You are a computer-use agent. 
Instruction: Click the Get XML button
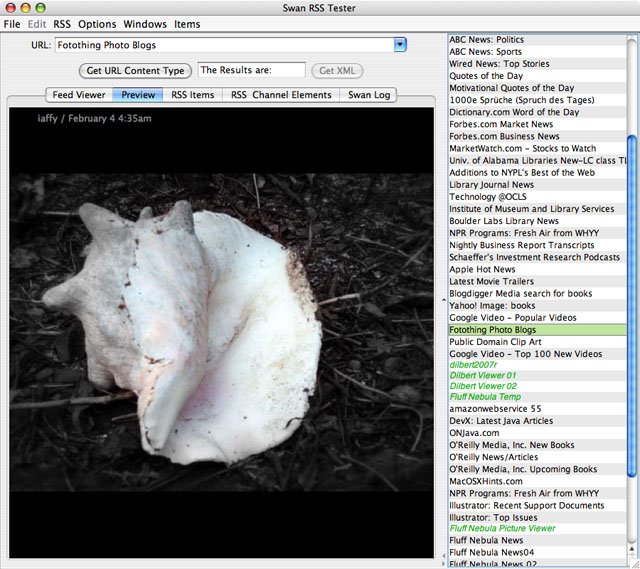[337, 70]
